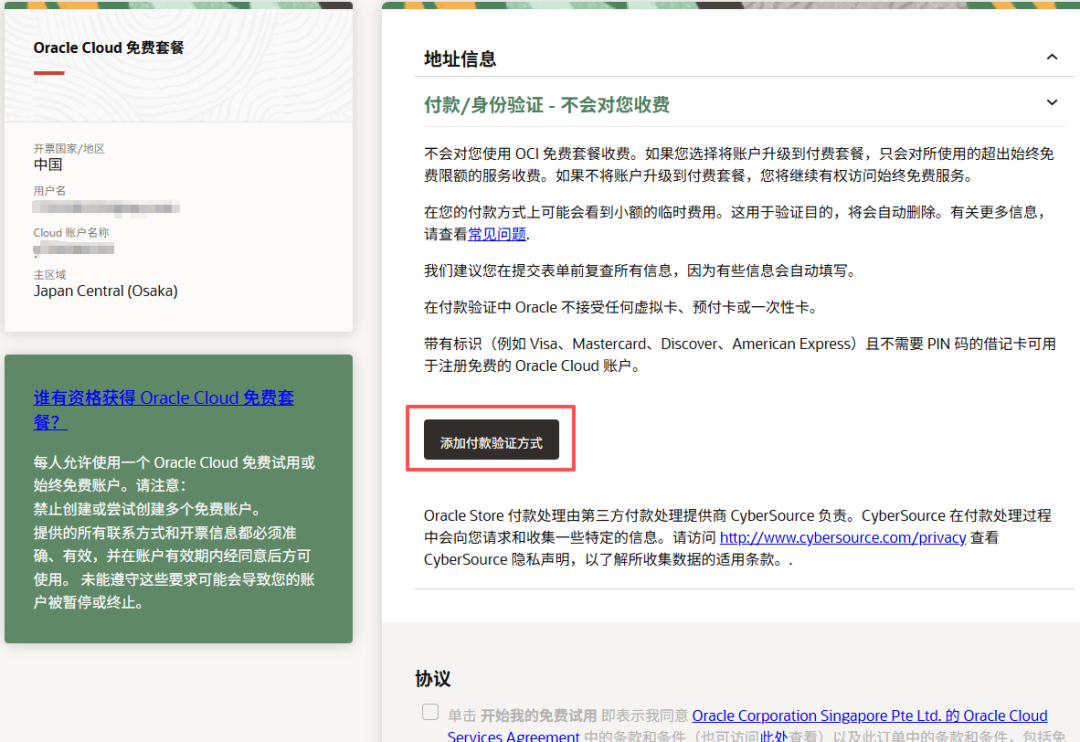Viewport: 1080px width, 742px height.
Task: Click the 协议 heading
Action: click(433, 679)
